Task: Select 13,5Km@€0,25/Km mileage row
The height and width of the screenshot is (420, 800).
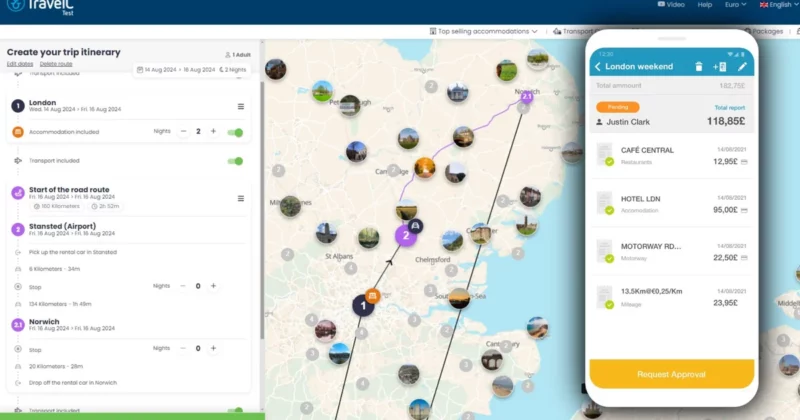Action: coord(671,297)
